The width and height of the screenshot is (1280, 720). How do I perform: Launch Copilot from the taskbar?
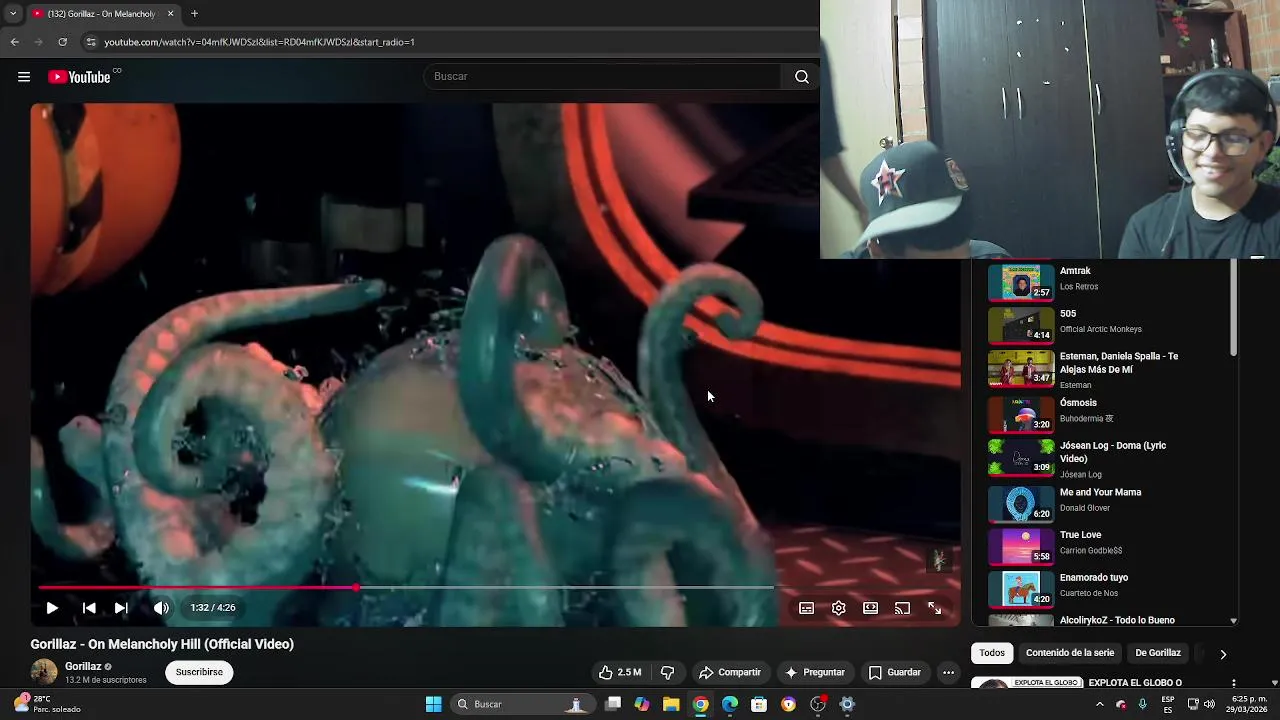click(642, 704)
